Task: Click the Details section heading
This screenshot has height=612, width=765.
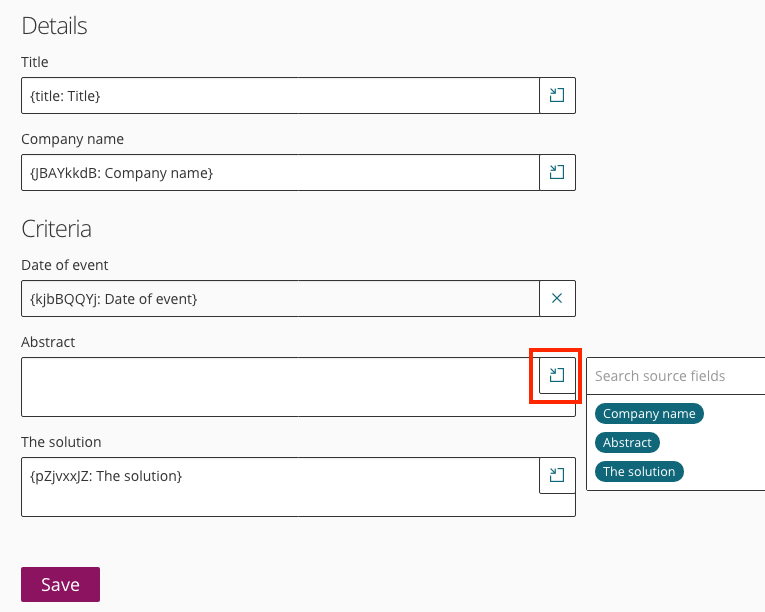Action: pyautogui.click(x=54, y=26)
